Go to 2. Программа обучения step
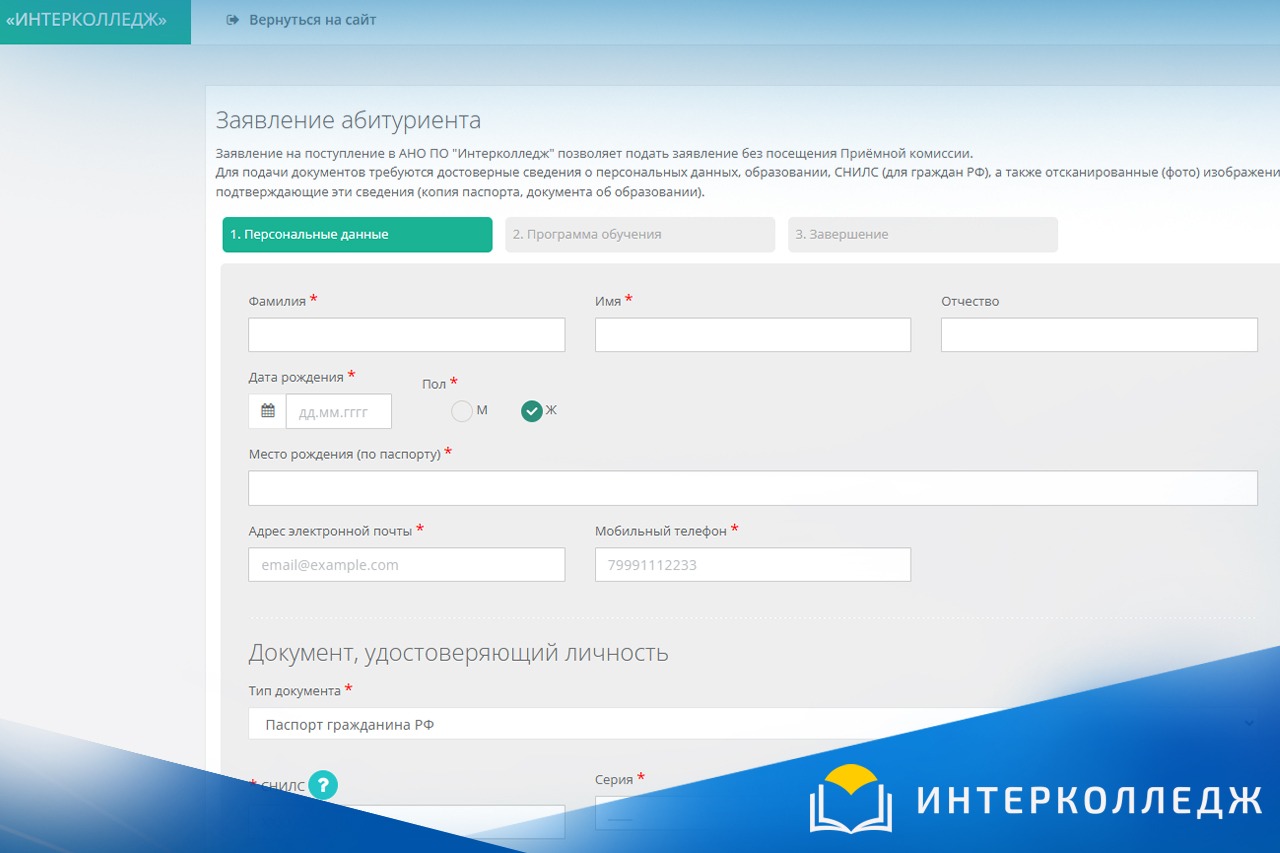The image size is (1280, 853). coord(640,235)
